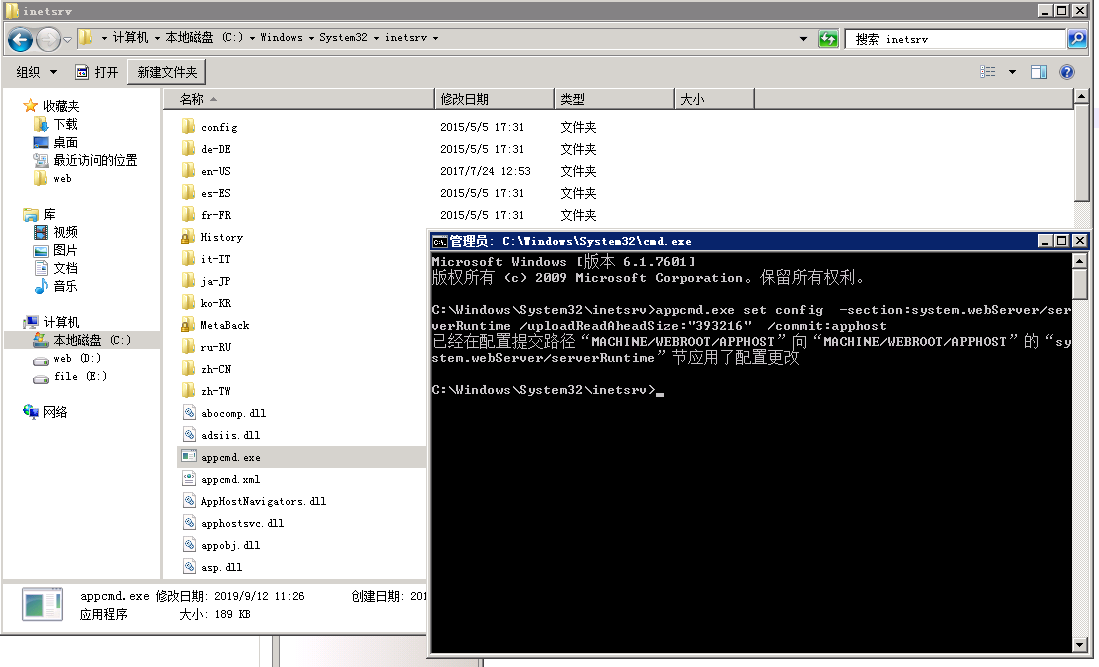The width and height of the screenshot is (1099, 667).
Task: Select 收藏夹 in navigation pane
Action: 51,106
